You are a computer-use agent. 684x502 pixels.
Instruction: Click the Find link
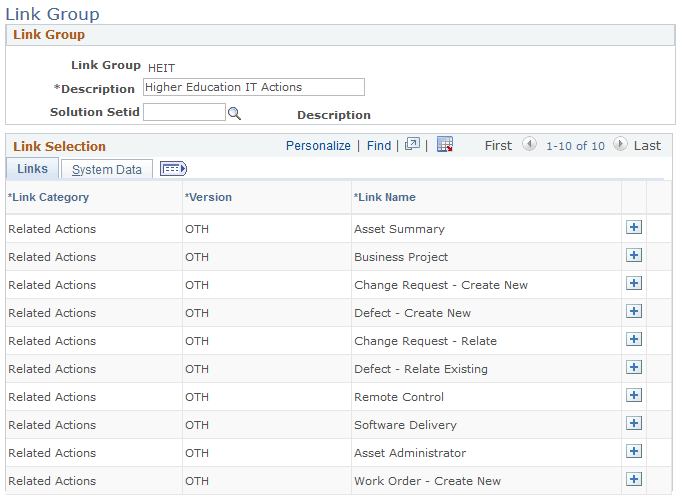379,146
